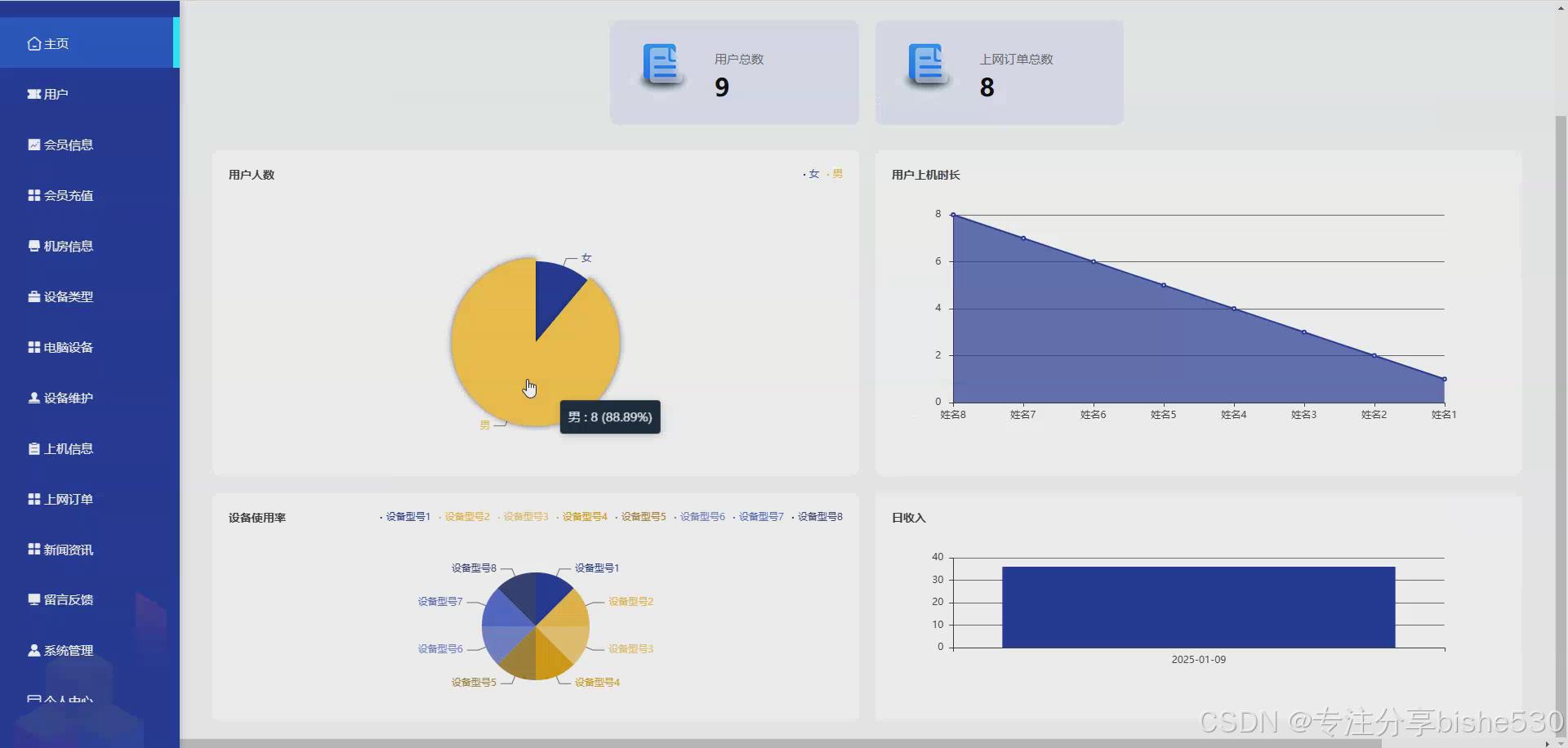The image size is (1568, 748).
Task: Open the 留言反馈 section
Action: click(90, 599)
